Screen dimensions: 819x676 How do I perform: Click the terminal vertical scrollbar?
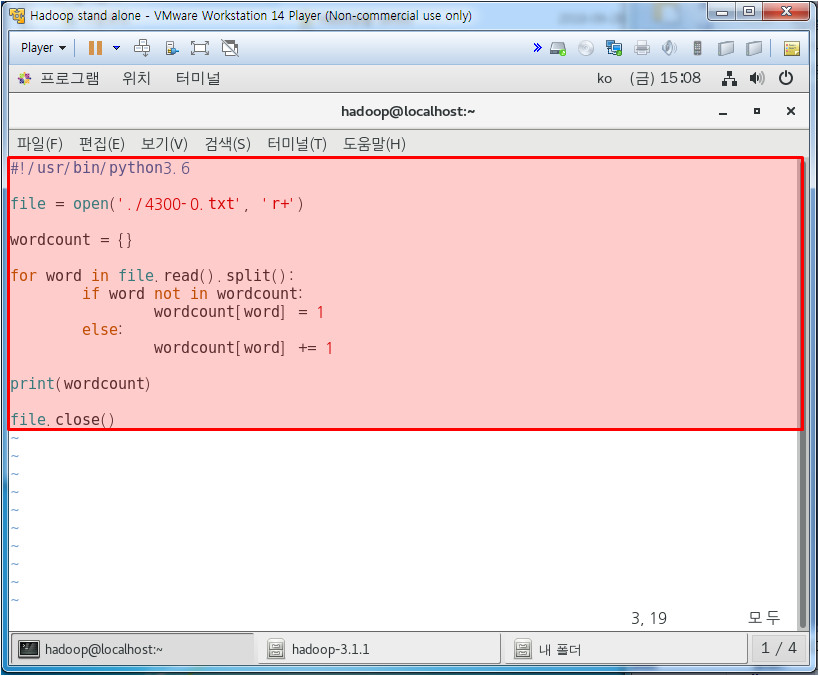(x=803, y=392)
